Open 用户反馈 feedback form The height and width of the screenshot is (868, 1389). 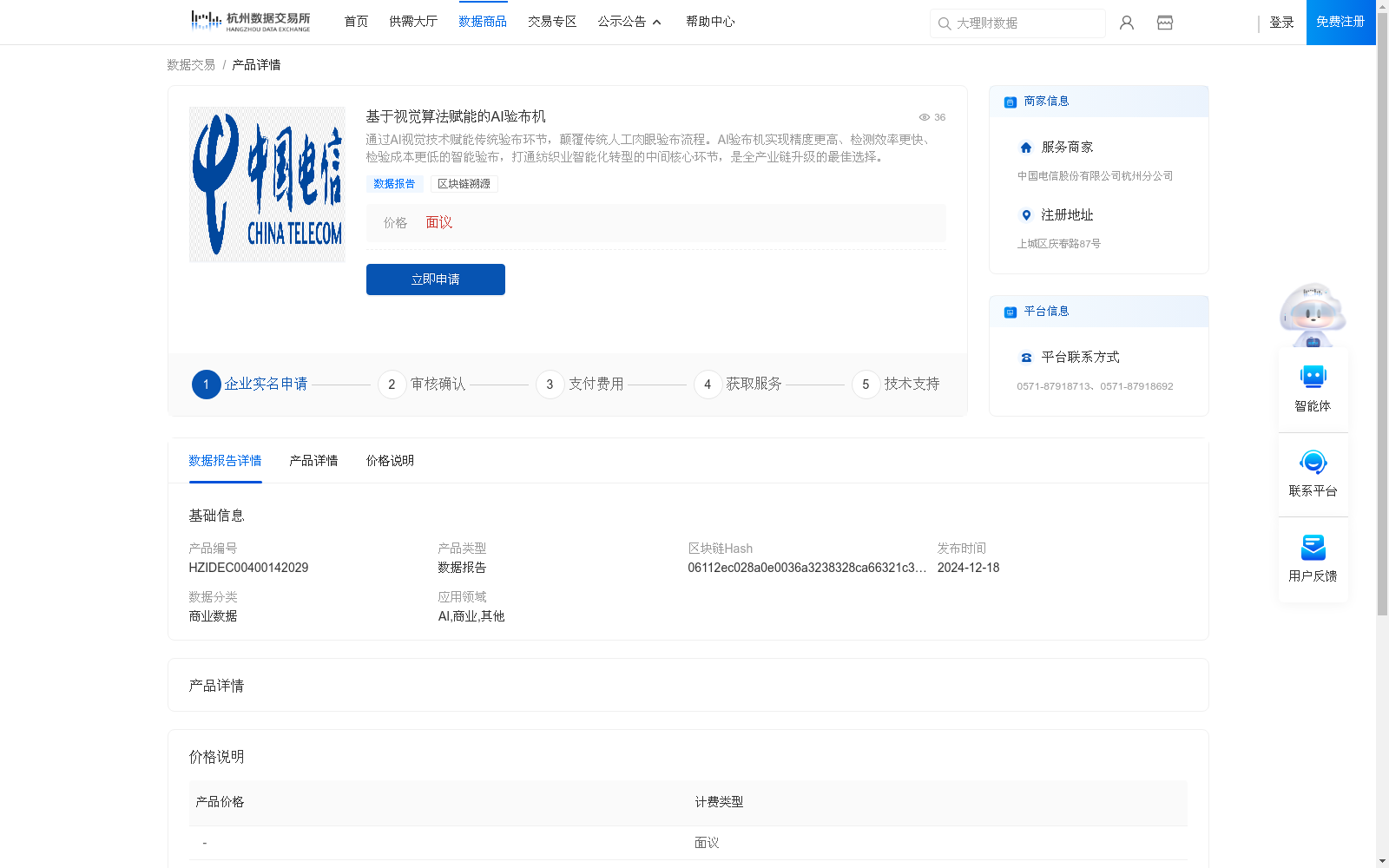coord(1313,559)
